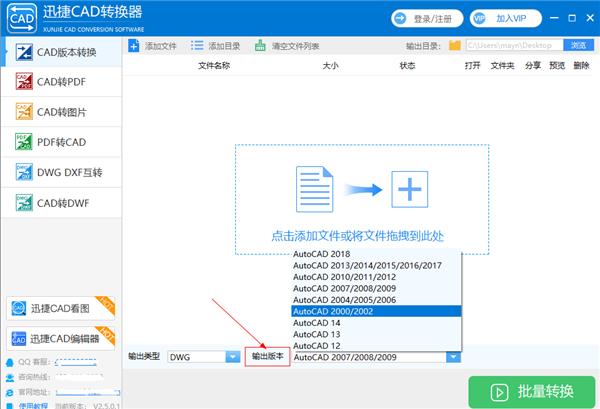Click the 输出类型 DWG combo box
Screen dimensions: 600x409
[204, 357]
